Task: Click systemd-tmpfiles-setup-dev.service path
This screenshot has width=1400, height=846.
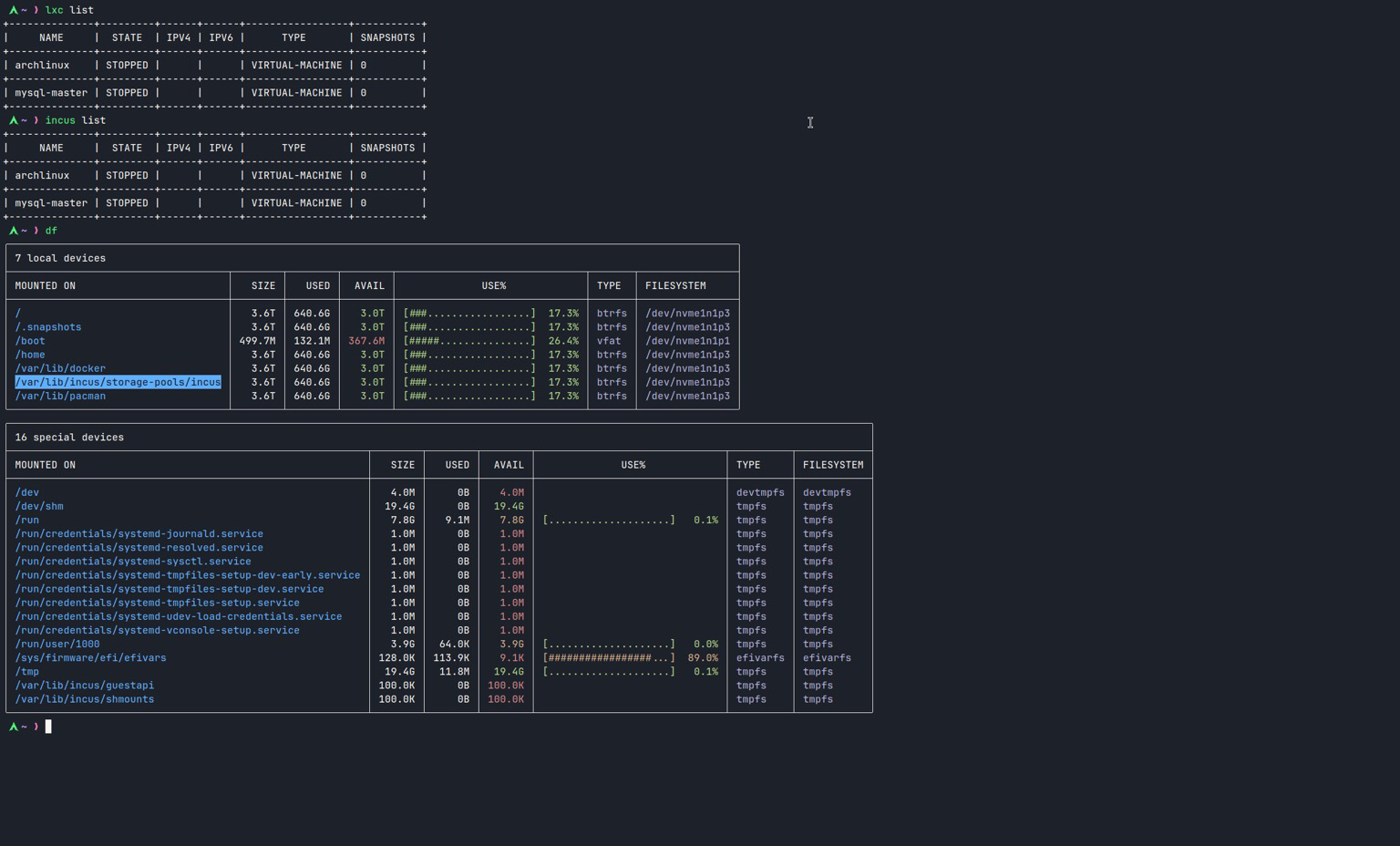Action: [170, 588]
